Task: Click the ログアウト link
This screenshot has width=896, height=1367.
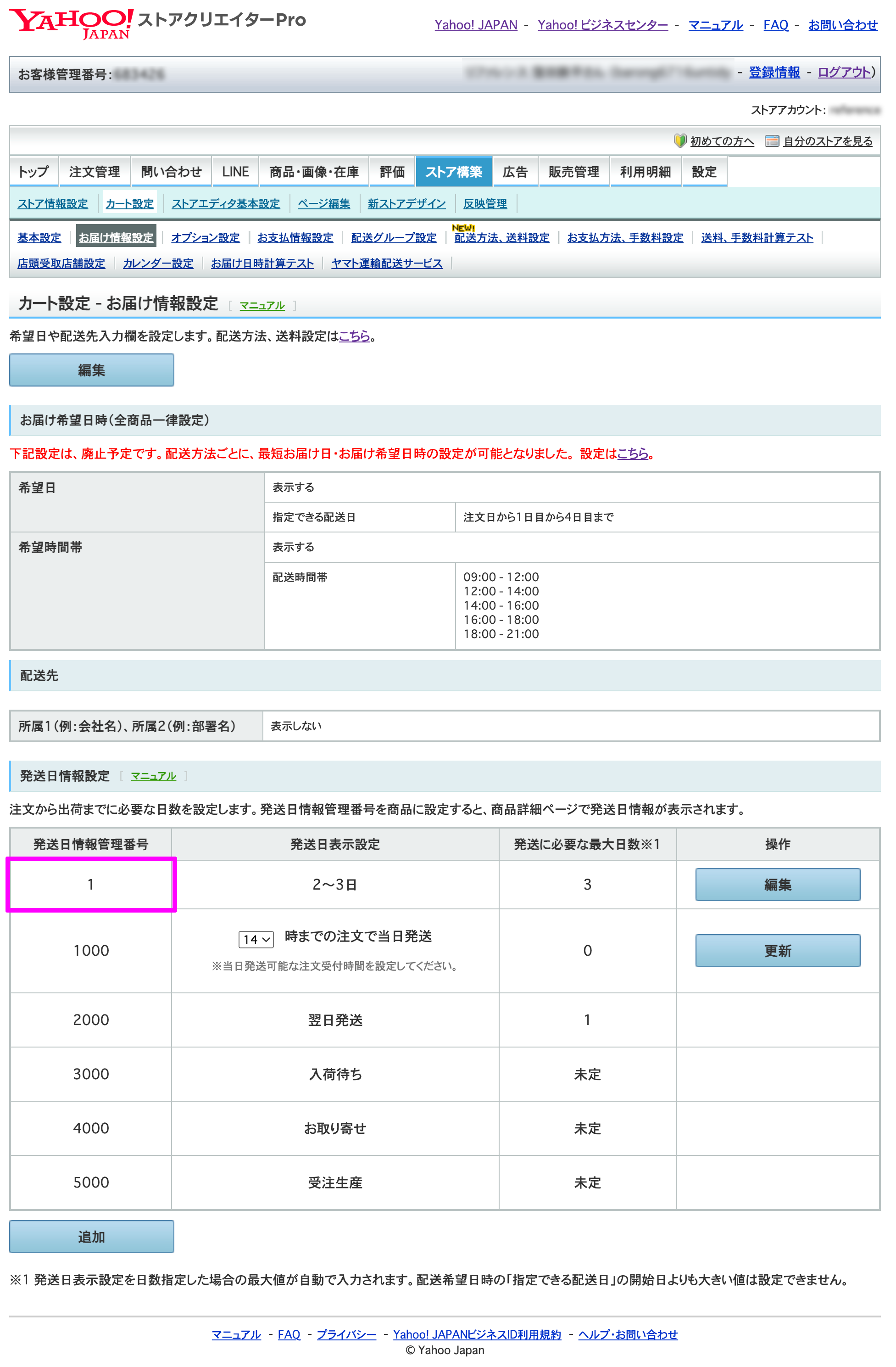Action: click(844, 72)
